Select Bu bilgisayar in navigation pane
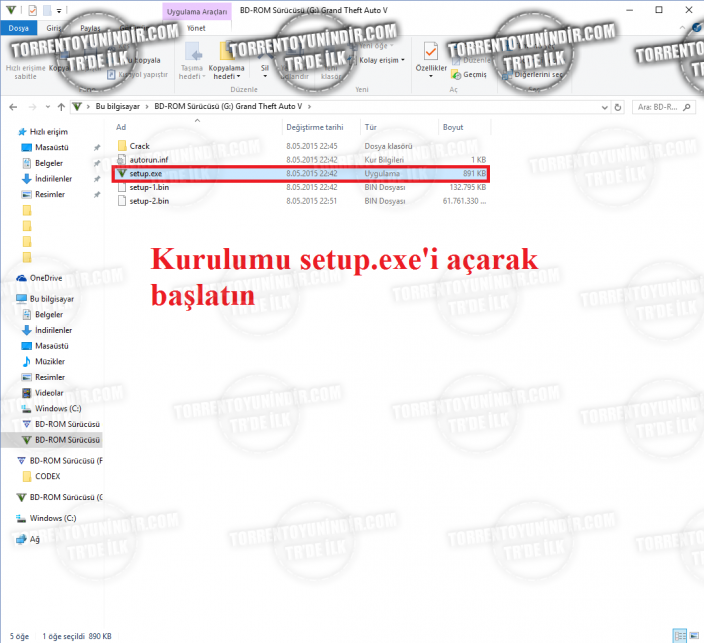The height and width of the screenshot is (643, 704). coord(52,299)
